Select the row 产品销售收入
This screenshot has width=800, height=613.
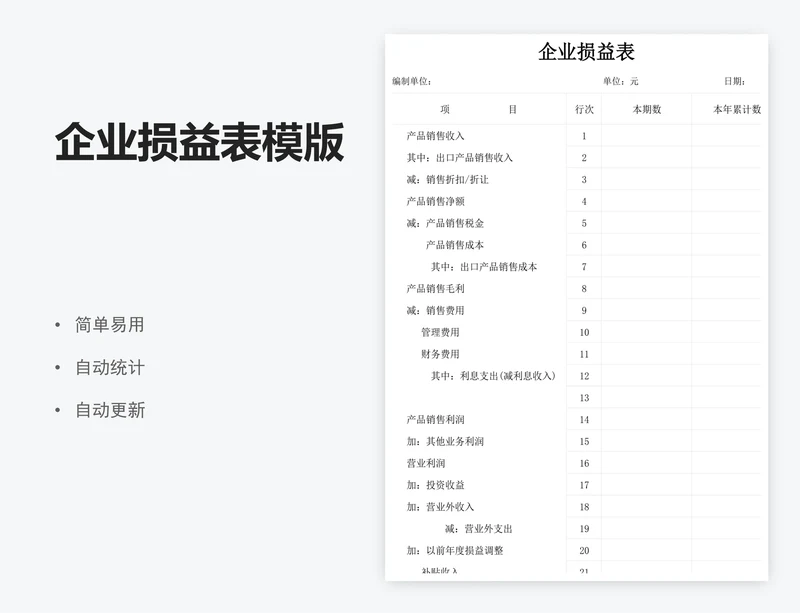click(x=576, y=136)
